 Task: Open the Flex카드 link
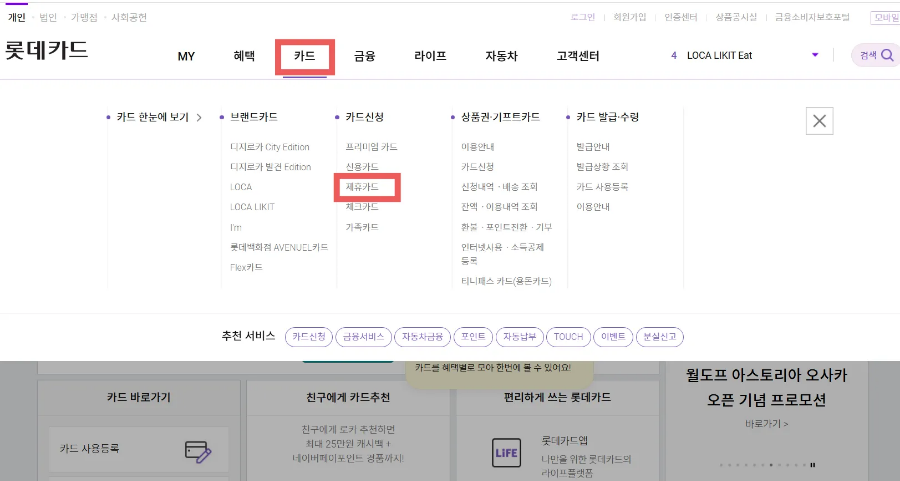click(246, 267)
